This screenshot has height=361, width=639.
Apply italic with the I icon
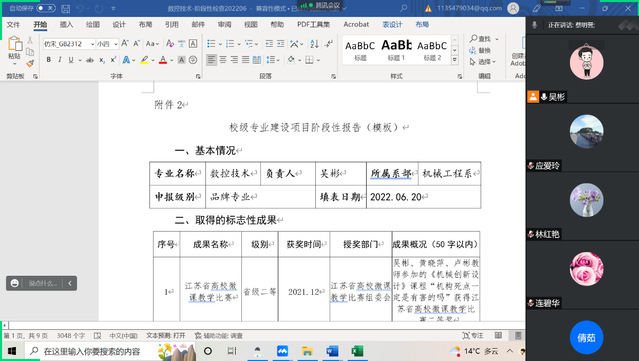(x=59, y=60)
